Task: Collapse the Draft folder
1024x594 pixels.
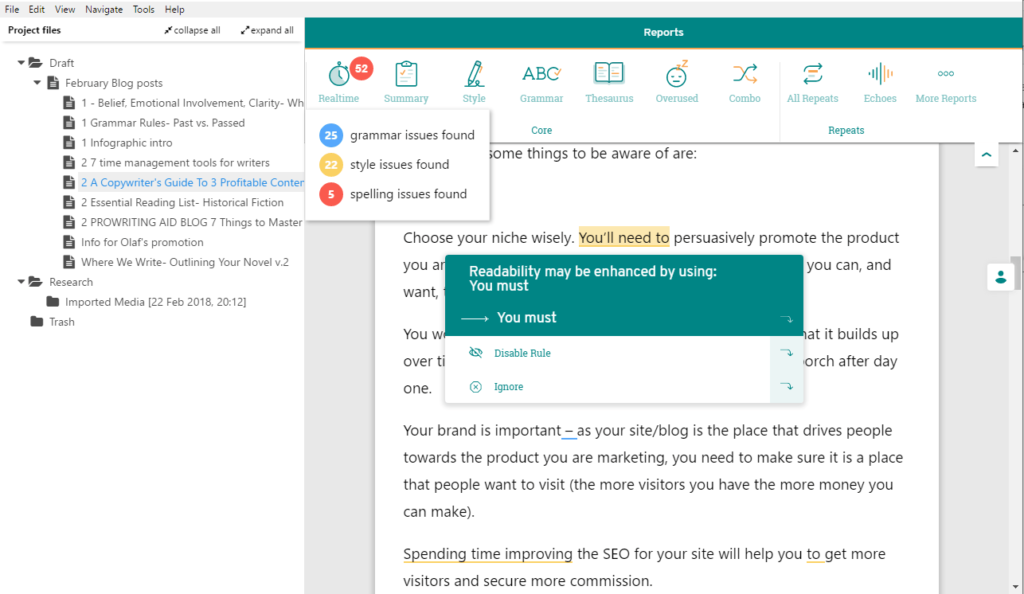Action: (21, 63)
